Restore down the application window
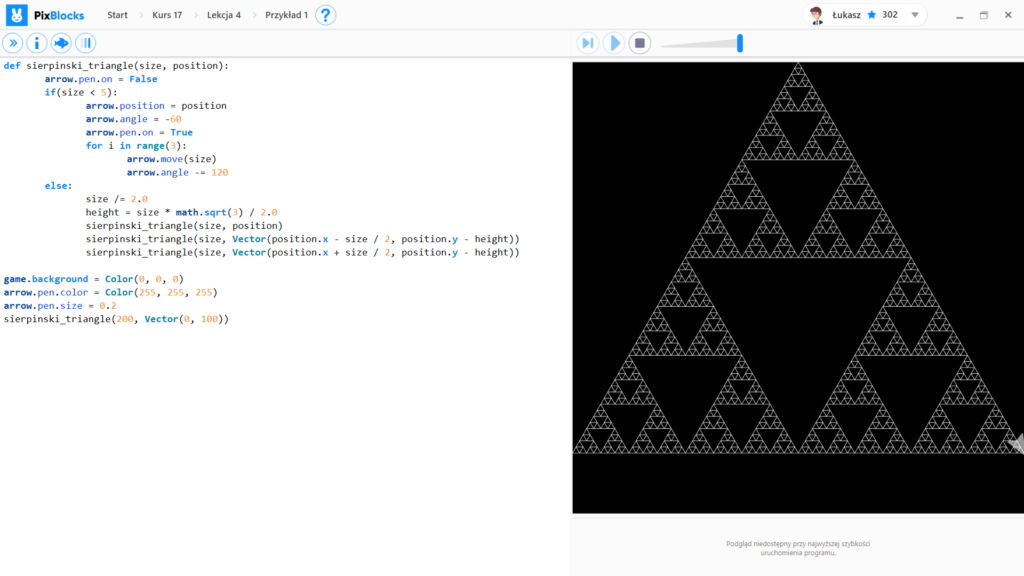The height and width of the screenshot is (576, 1024). 983,15
